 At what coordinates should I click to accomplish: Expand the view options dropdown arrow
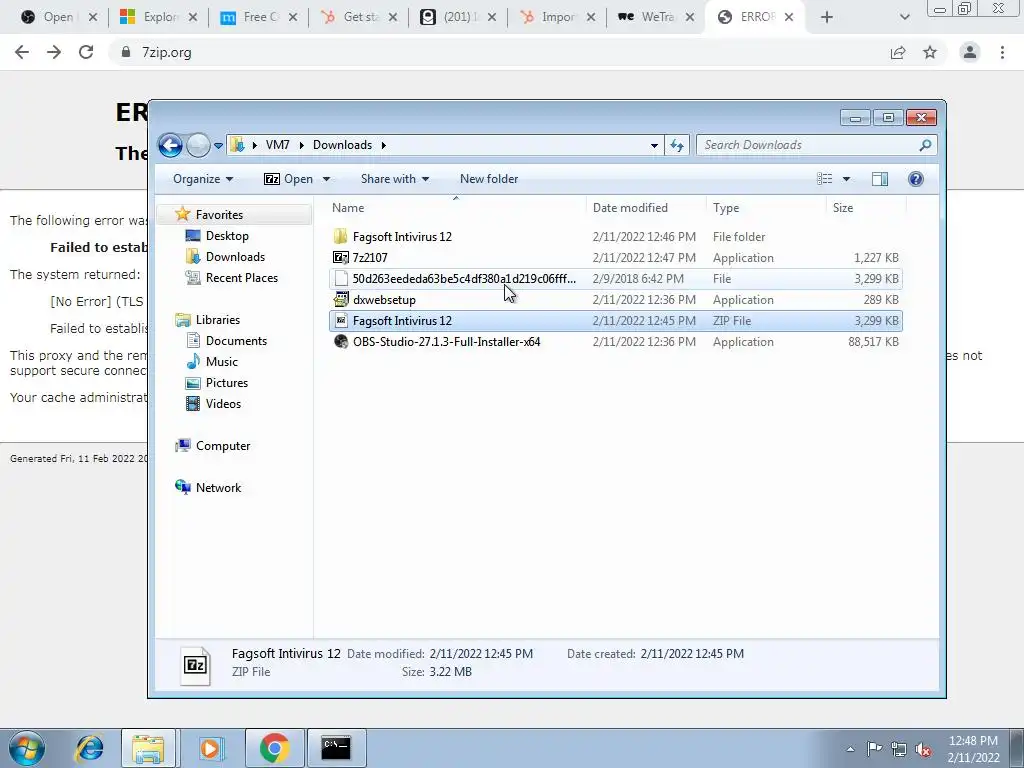click(x=846, y=179)
